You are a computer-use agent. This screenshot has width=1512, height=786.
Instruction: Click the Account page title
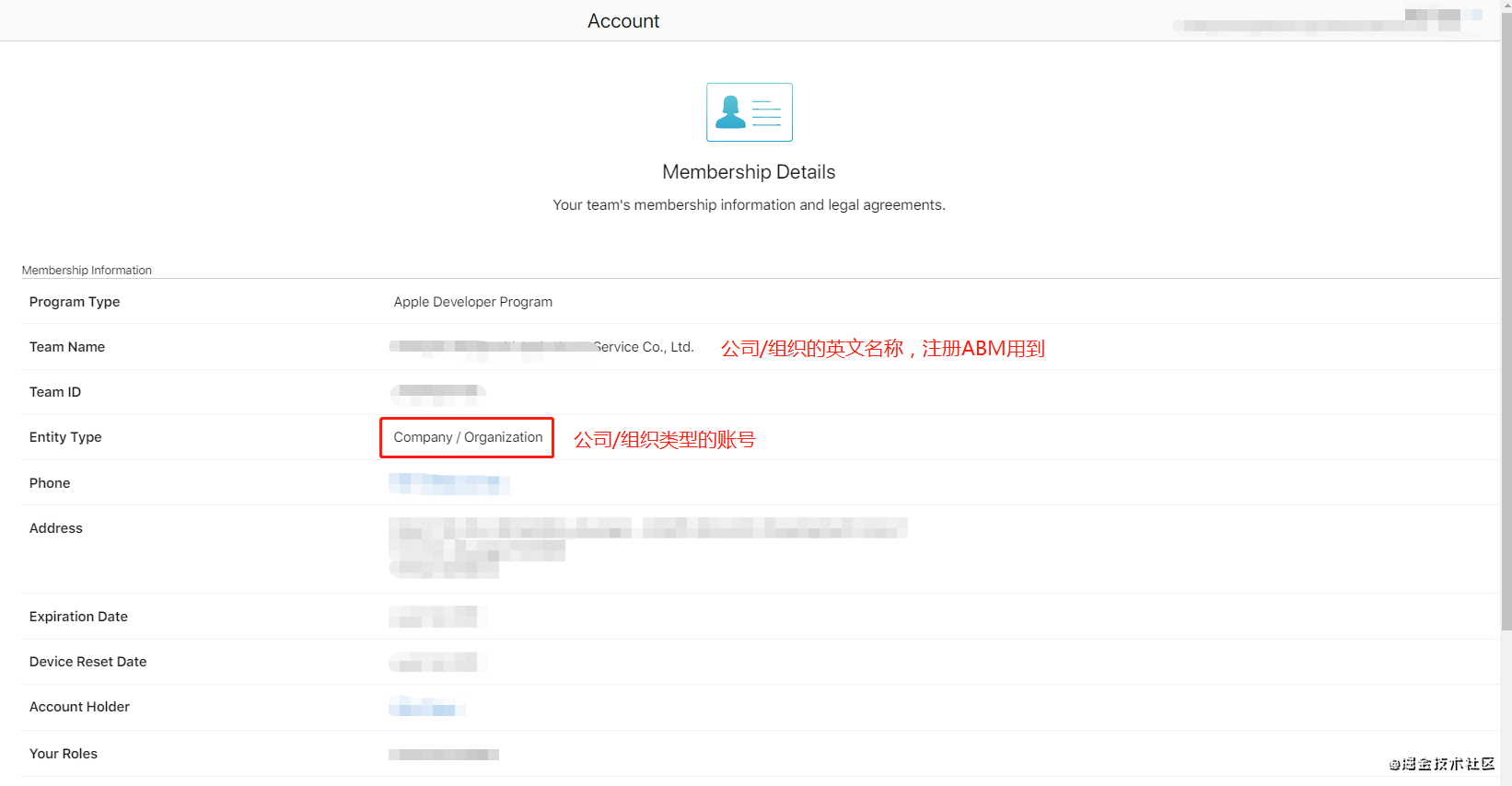(x=623, y=21)
